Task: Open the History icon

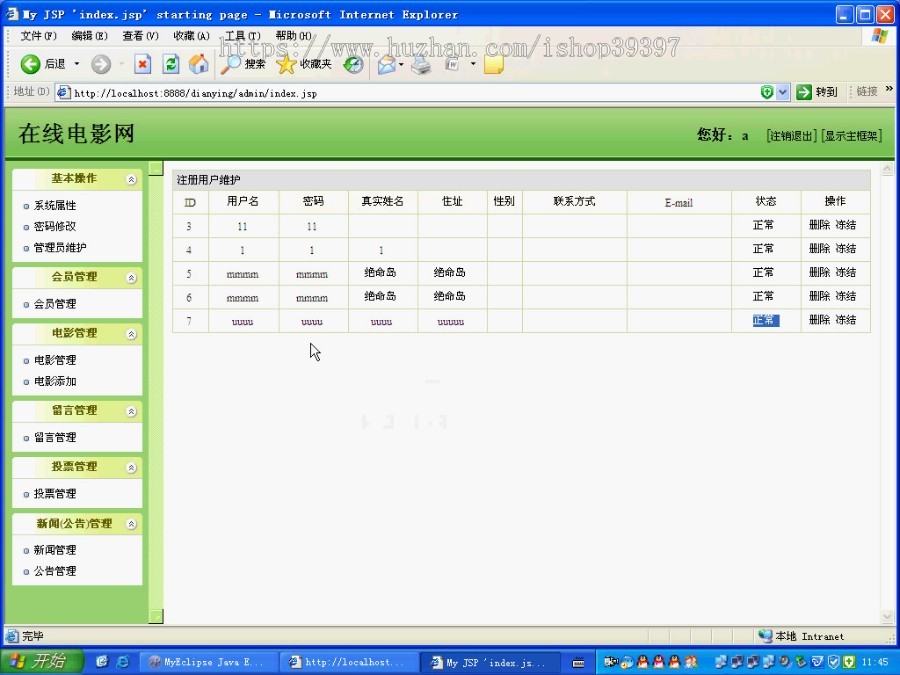Action: point(354,64)
